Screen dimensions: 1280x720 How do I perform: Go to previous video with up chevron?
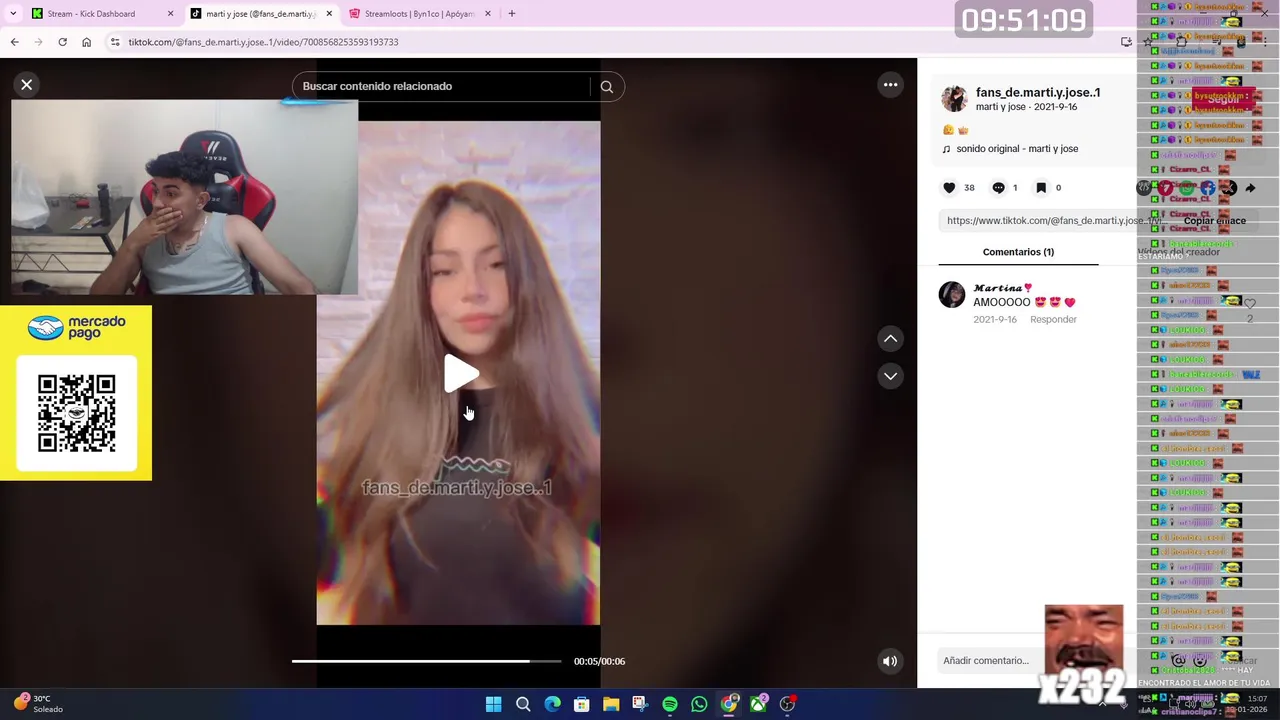[x=890, y=339]
